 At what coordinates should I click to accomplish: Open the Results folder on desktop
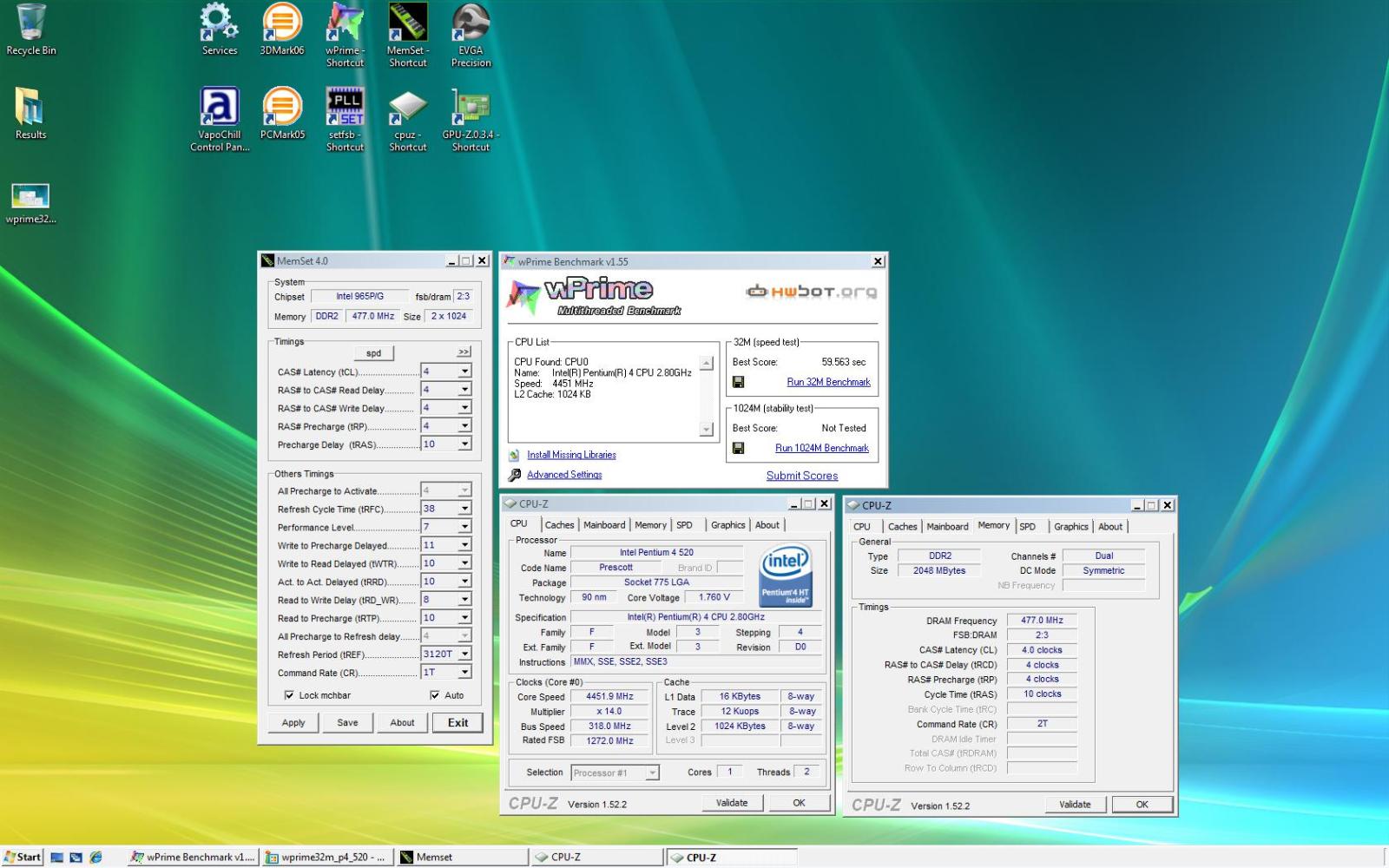click(30, 114)
